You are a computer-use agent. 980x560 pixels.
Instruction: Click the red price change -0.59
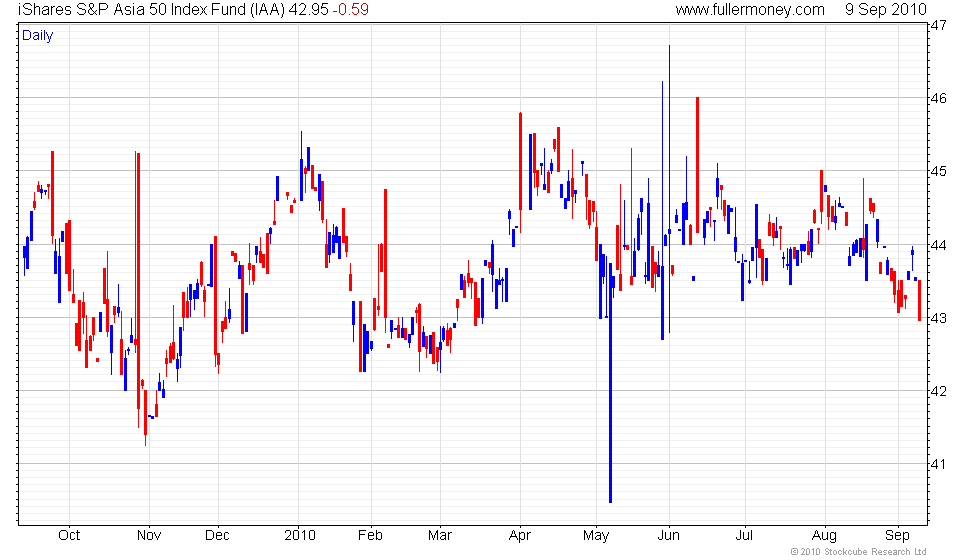pyautogui.click(x=350, y=9)
